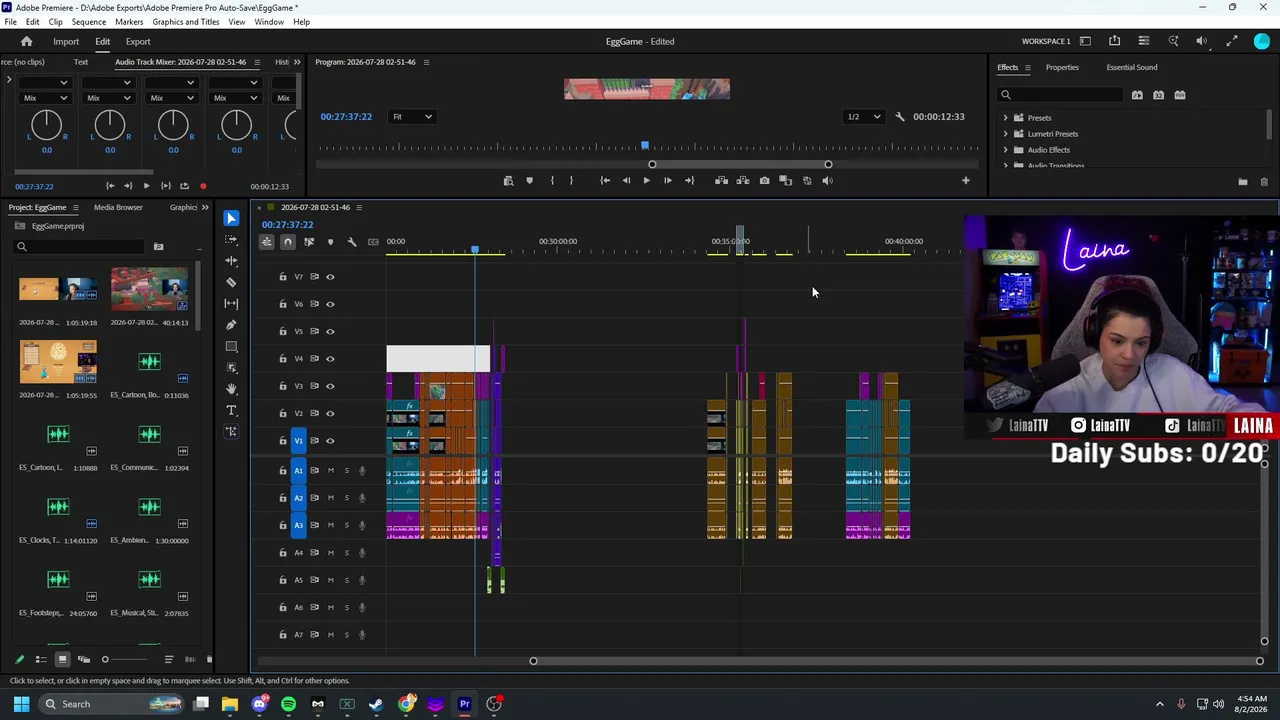Go to the Export workspace
Image resolution: width=1280 pixels, height=720 pixels.
(138, 42)
